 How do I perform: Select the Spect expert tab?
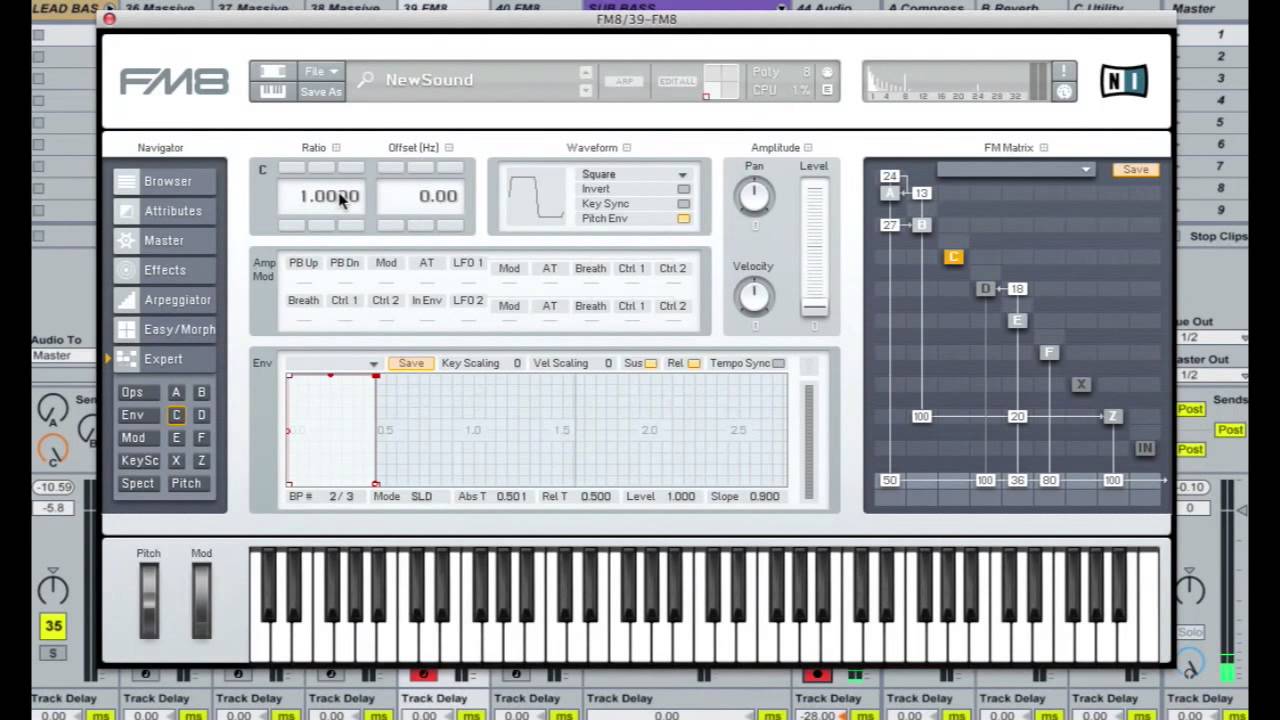(138, 484)
